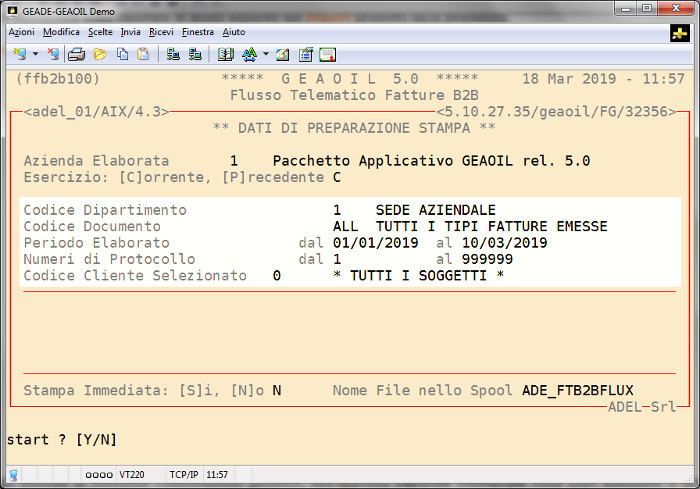
Task: Click the copy icon in toolbar
Action: pyautogui.click(x=122, y=54)
